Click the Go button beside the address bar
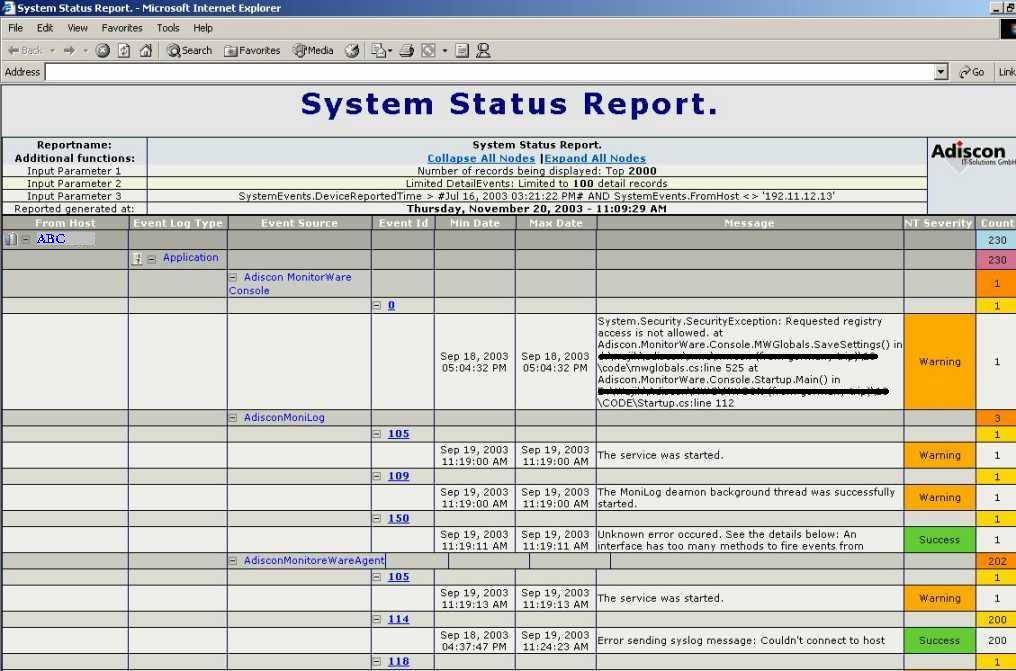 tap(971, 72)
